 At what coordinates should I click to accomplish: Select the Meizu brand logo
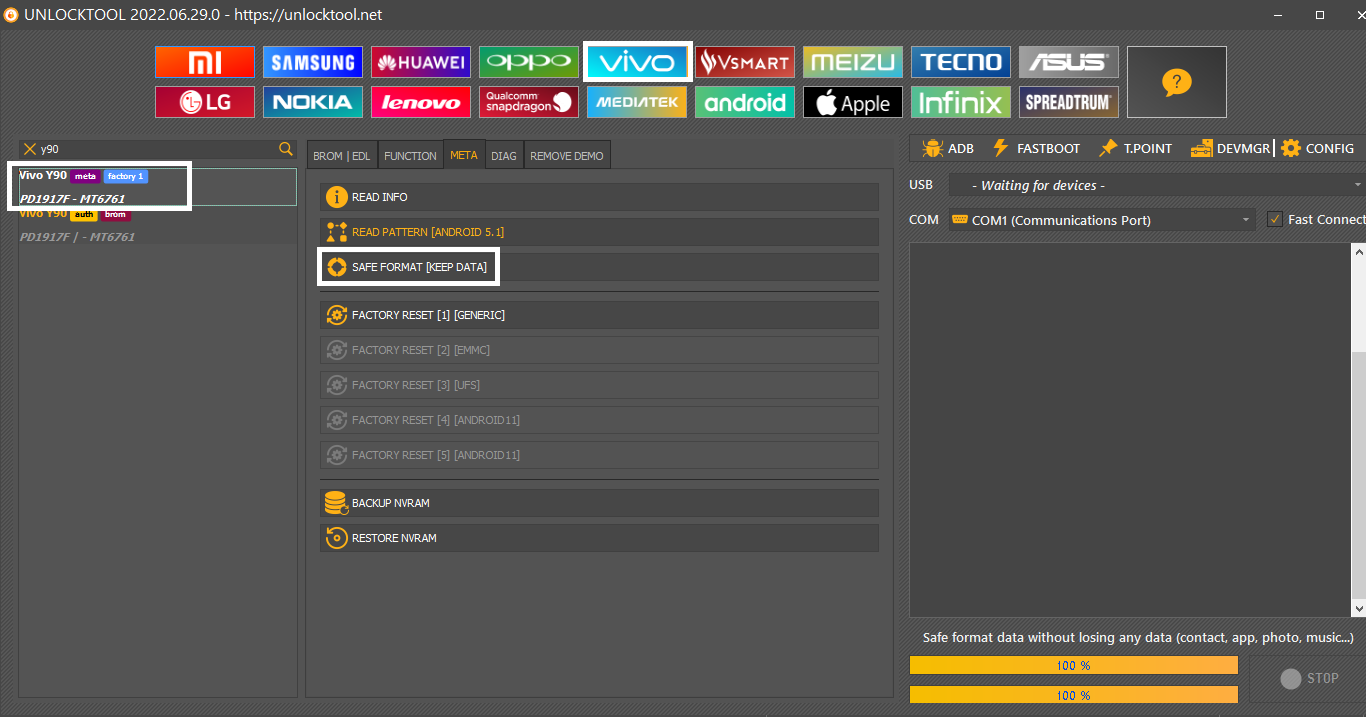[x=853, y=62]
